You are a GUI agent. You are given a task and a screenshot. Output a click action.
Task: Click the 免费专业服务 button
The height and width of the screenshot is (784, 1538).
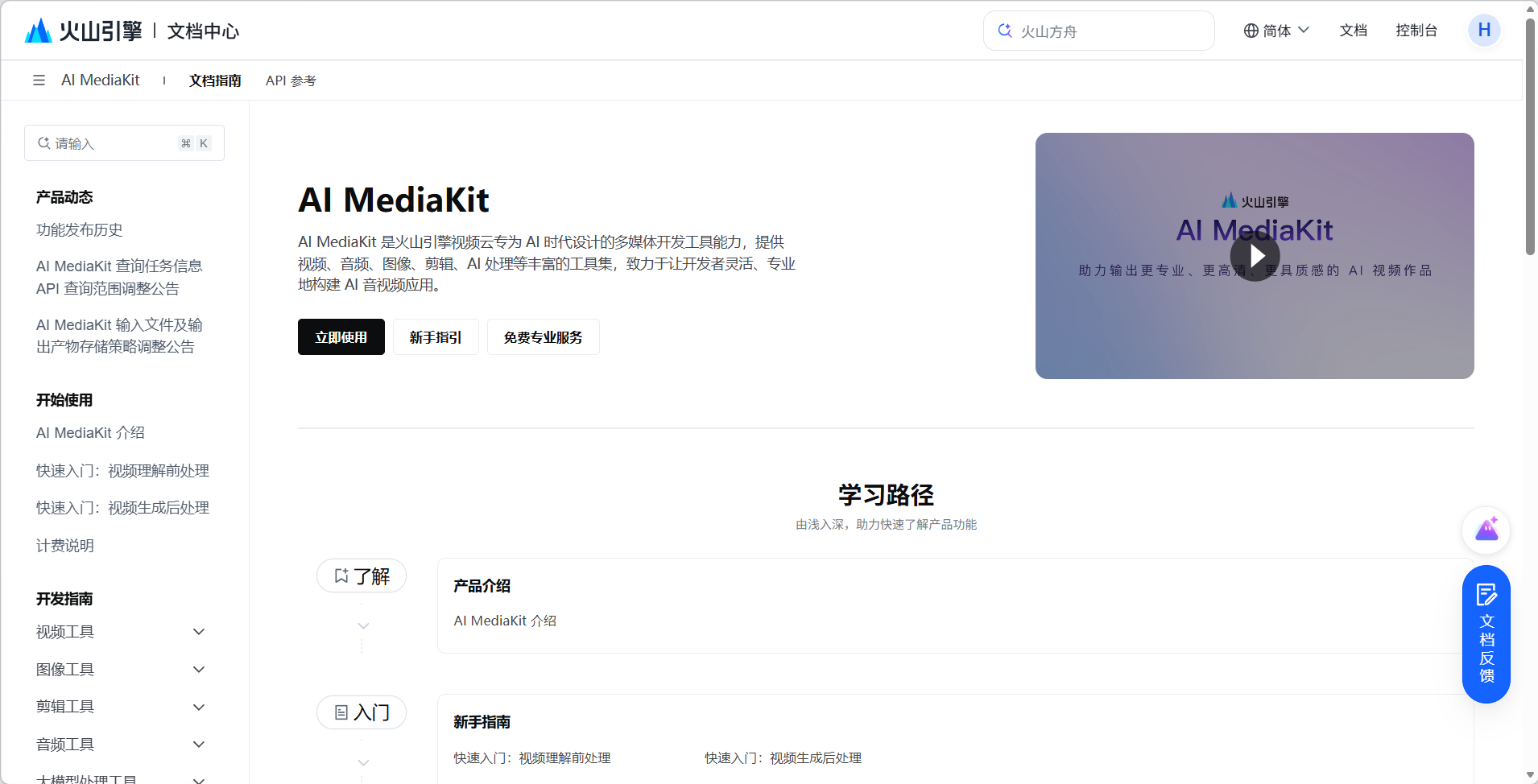point(544,336)
